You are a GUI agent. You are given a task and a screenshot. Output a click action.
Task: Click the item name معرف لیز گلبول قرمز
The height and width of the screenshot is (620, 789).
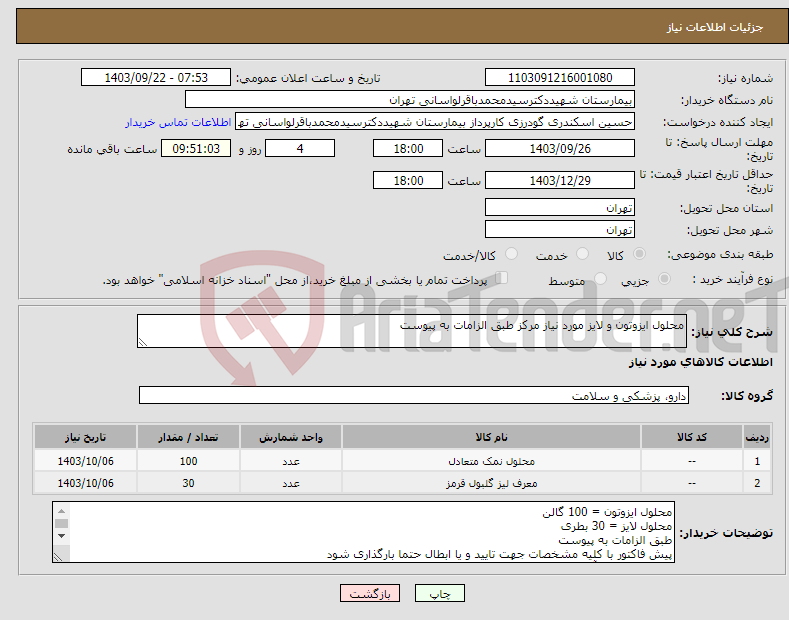pyautogui.click(x=491, y=483)
